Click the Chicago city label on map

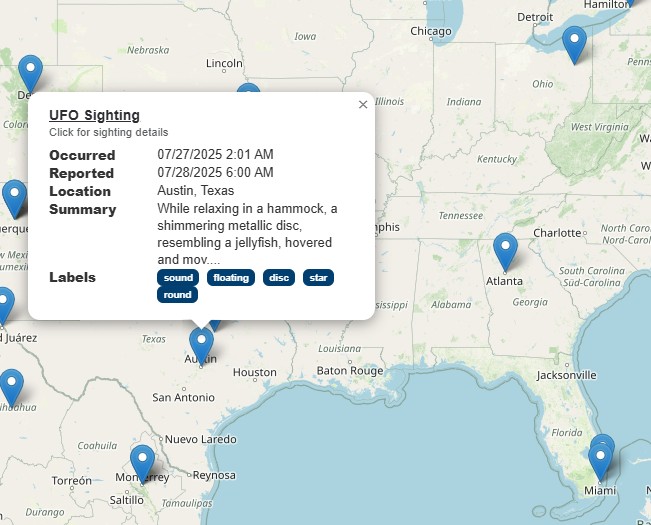[x=431, y=31]
